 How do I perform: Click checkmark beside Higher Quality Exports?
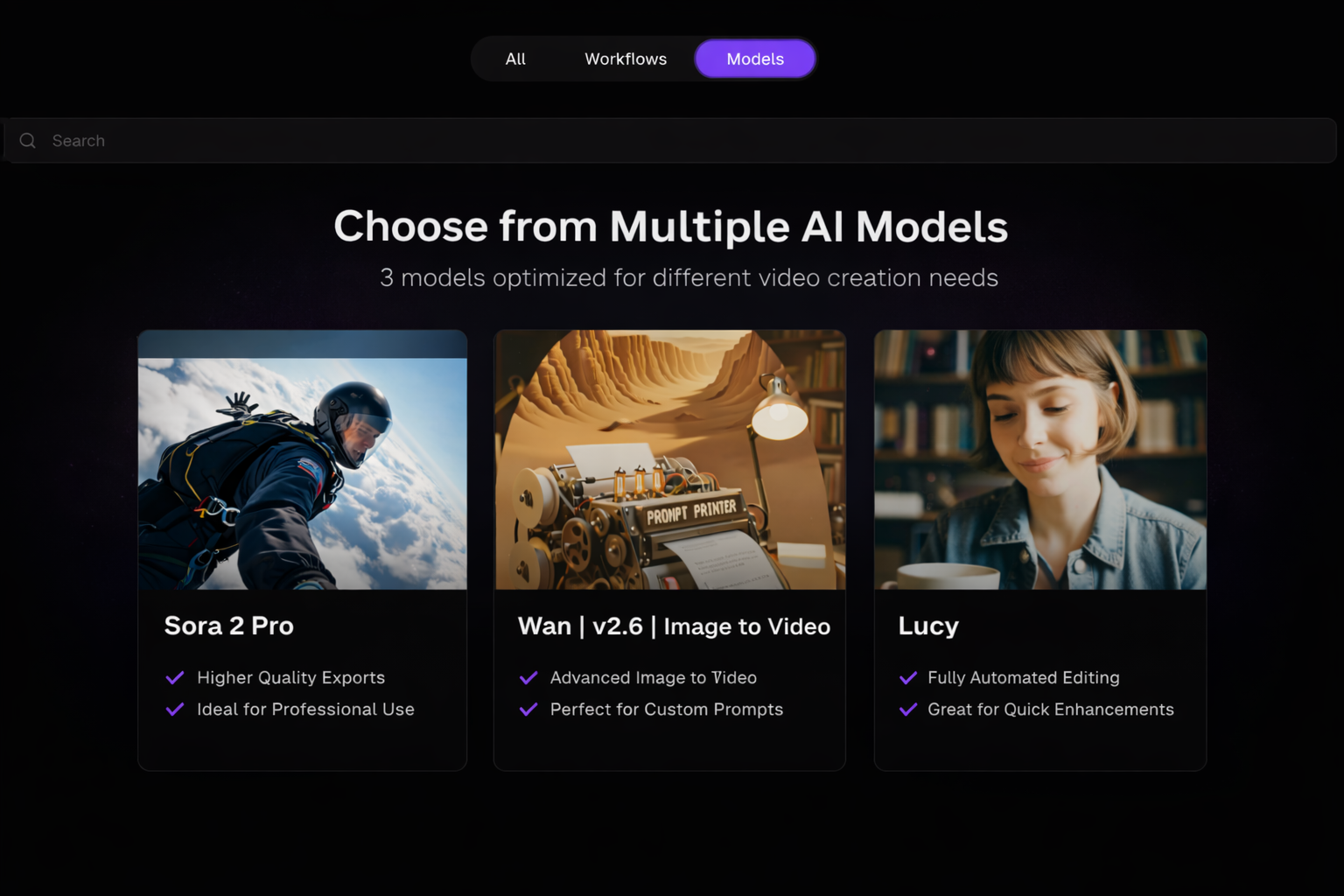click(x=175, y=678)
